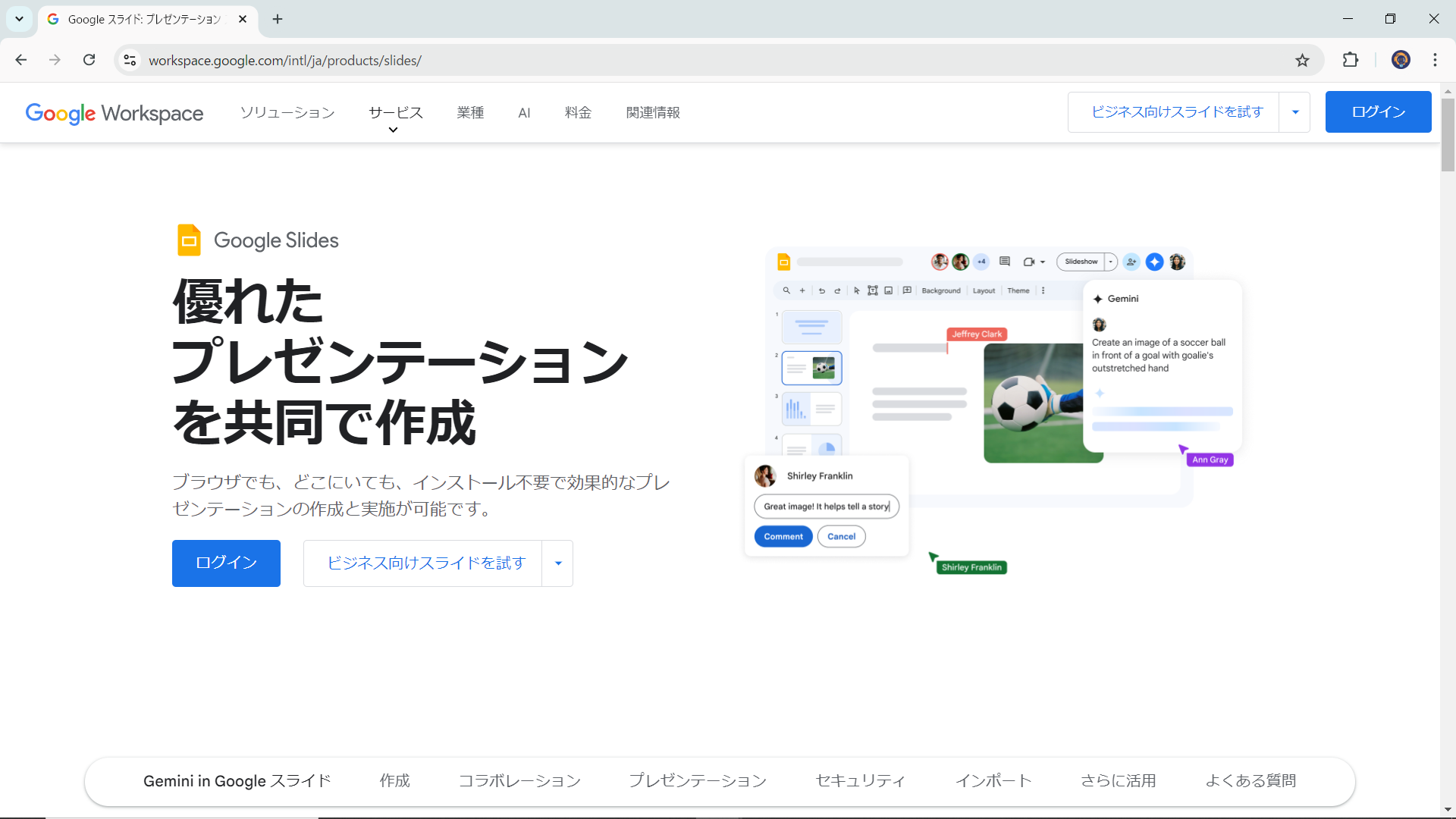Click the Google Workspace logo
Image resolution: width=1456 pixels, height=819 pixels.
[x=115, y=113]
